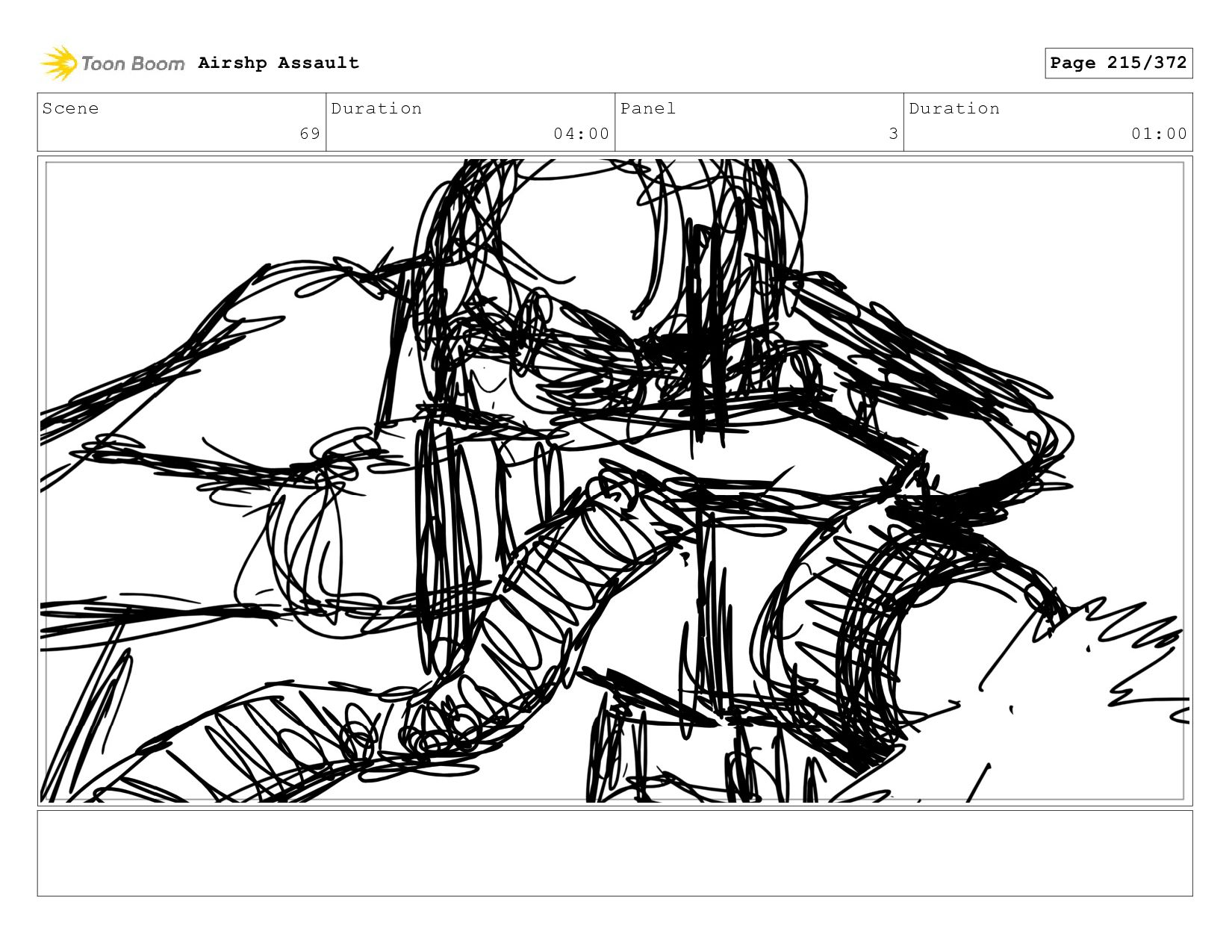Select the panel duration value '01:00'
The image size is (1232, 952).
1159,134
